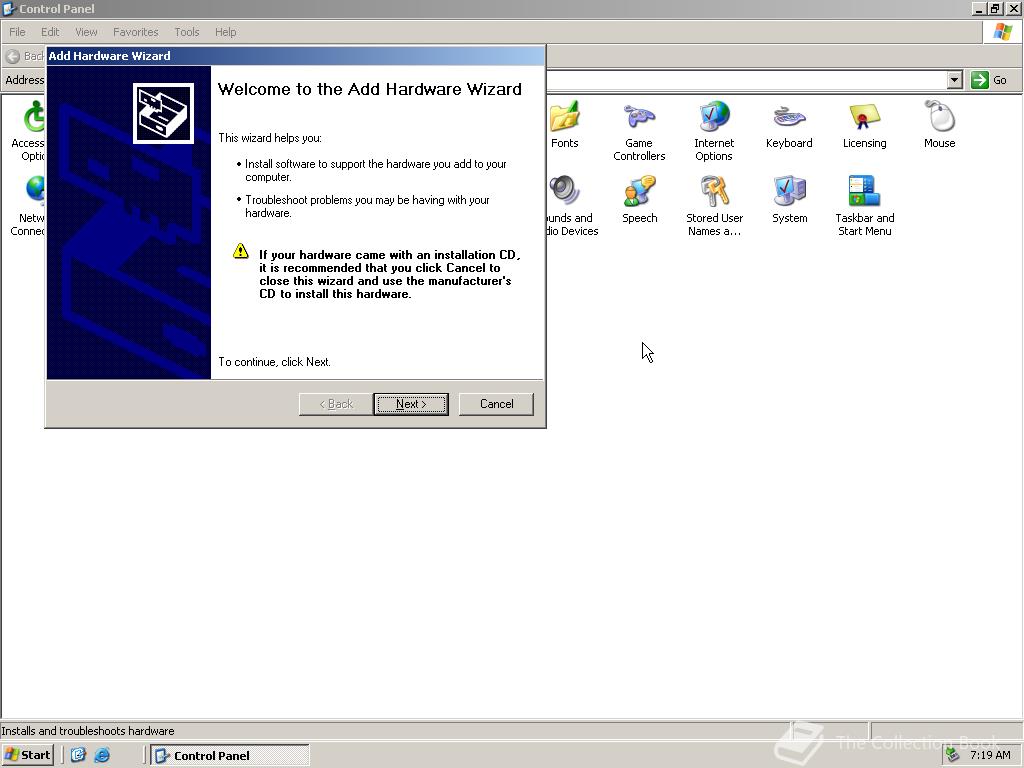The width and height of the screenshot is (1024, 768).
Task: Click the yellow warning triangle icon
Action: 240,251
